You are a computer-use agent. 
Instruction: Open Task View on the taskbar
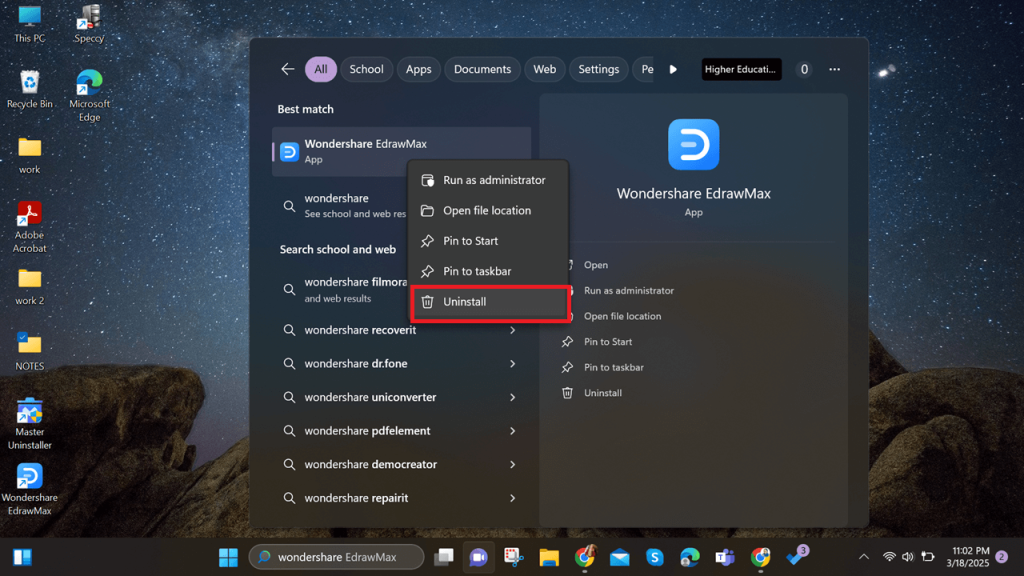444,557
